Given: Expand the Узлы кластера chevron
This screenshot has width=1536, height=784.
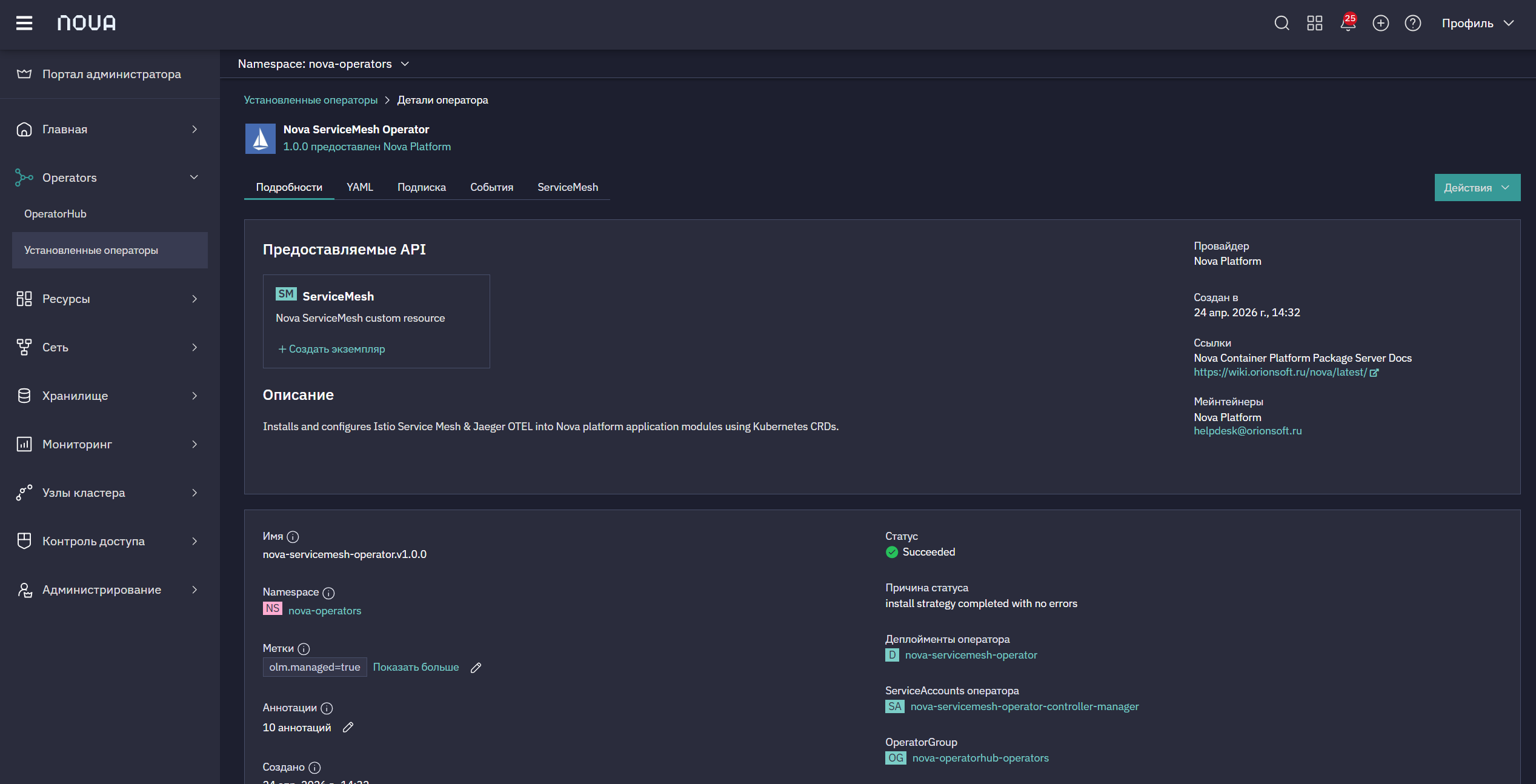Looking at the screenshot, I should coord(194,493).
